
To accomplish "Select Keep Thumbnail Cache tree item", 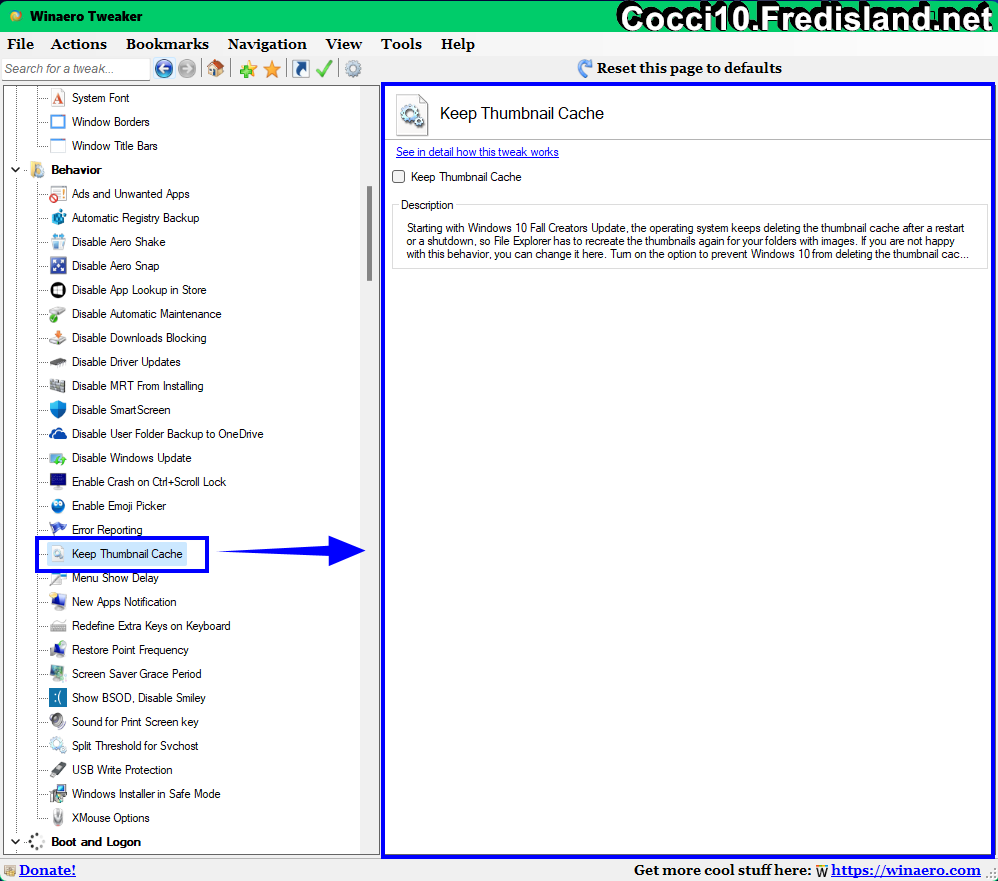I will 127,554.
